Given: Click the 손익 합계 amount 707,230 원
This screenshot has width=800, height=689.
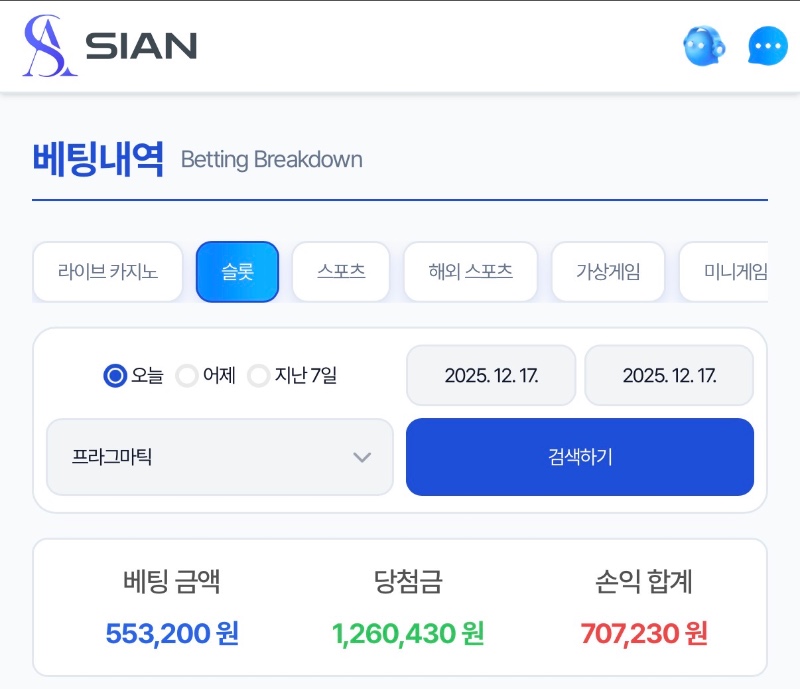Looking at the screenshot, I should point(644,633).
